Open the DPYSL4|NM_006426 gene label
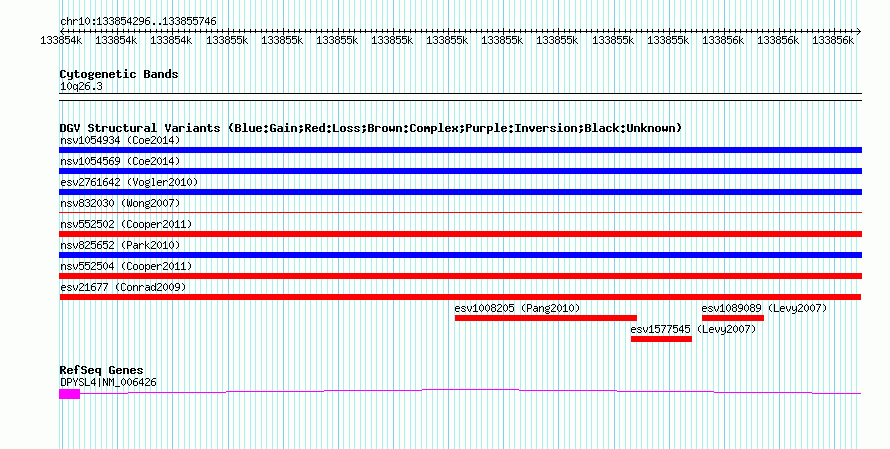 click(x=108, y=383)
